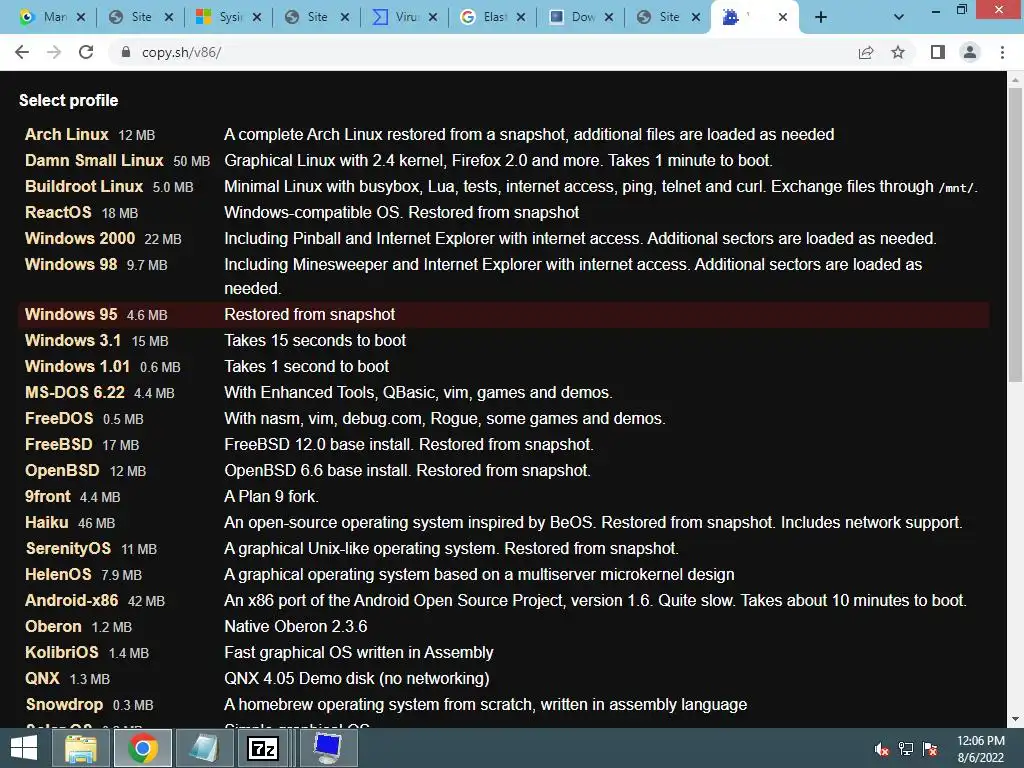Click 'A Plan 9 fork.' description
Image resolution: width=1024 pixels, height=768 pixels.
pyautogui.click(x=272, y=496)
